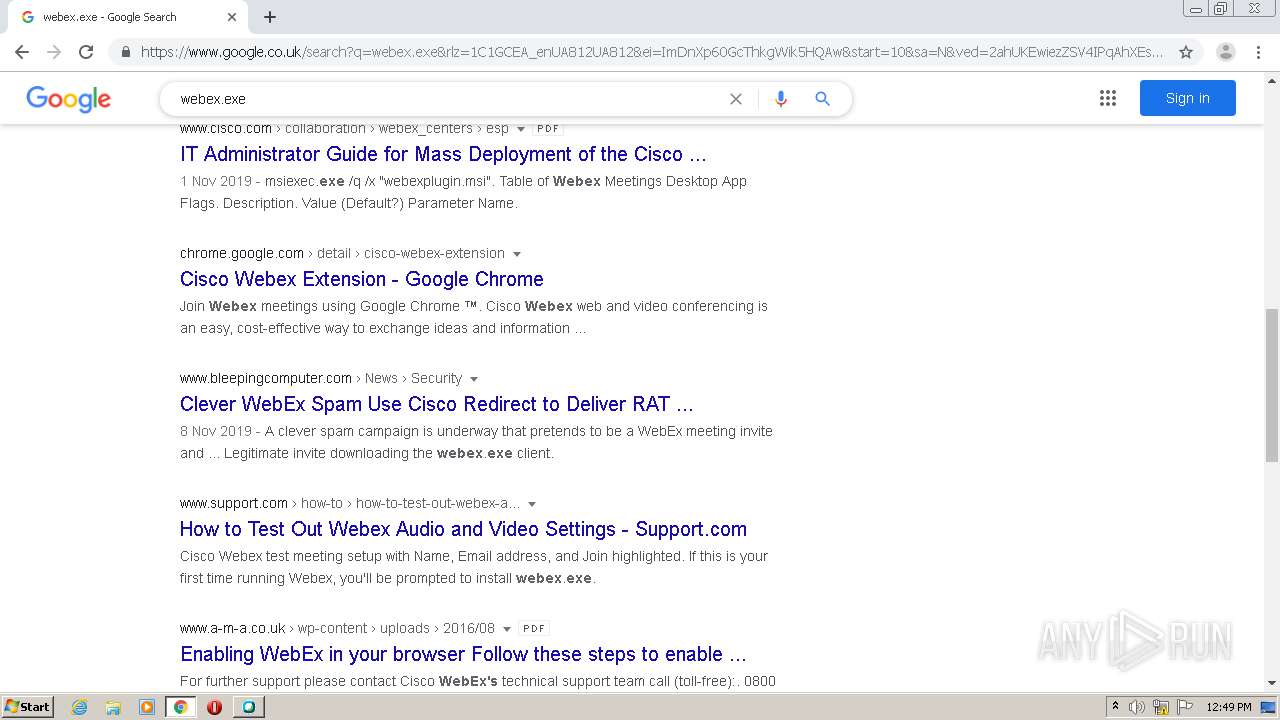Start voice search with the microphone
The width and height of the screenshot is (1280, 720).
781,99
